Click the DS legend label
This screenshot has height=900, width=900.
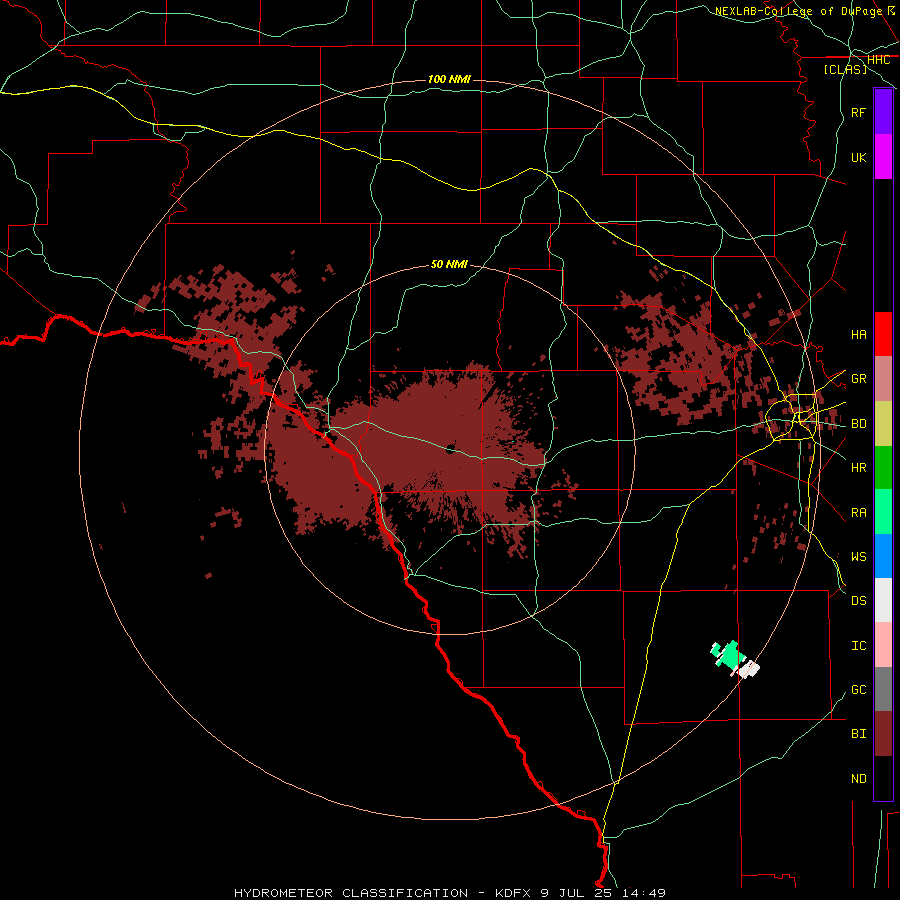tap(859, 601)
